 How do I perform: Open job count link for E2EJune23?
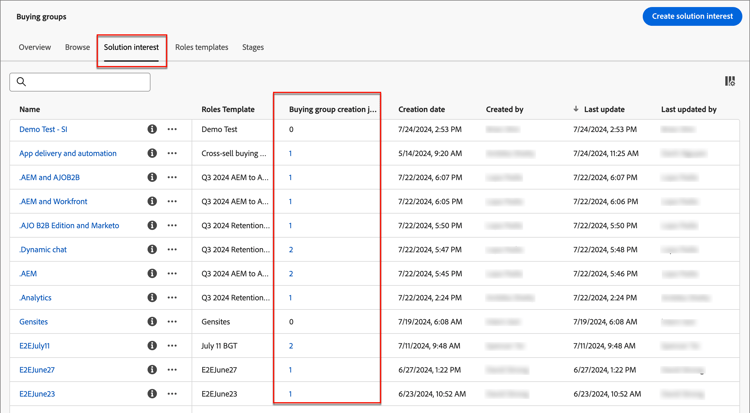point(290,394)
